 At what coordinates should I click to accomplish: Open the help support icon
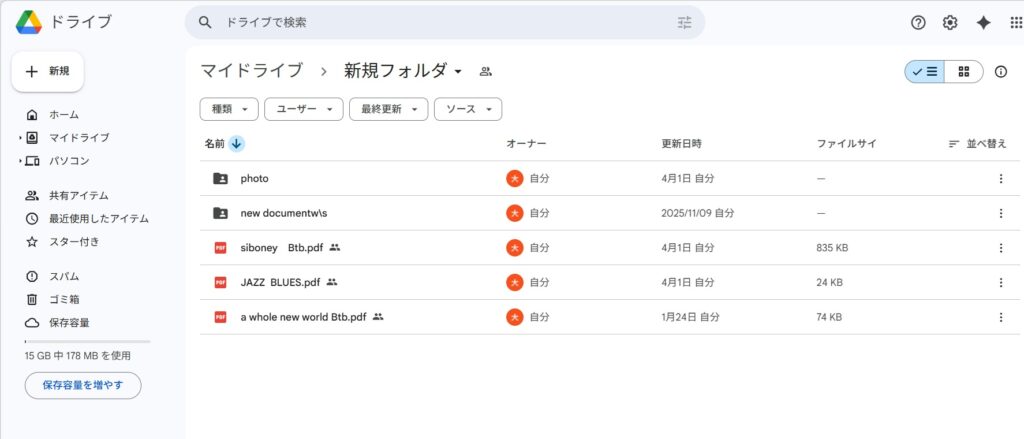pyautogui.click(x=918, y=22)
